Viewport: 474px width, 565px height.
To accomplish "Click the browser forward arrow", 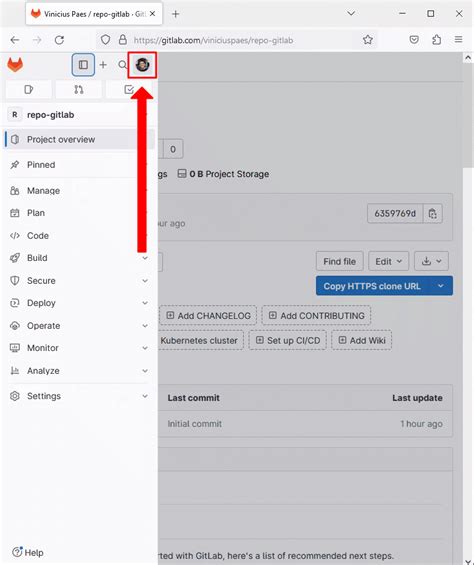I will pos(37,40).
